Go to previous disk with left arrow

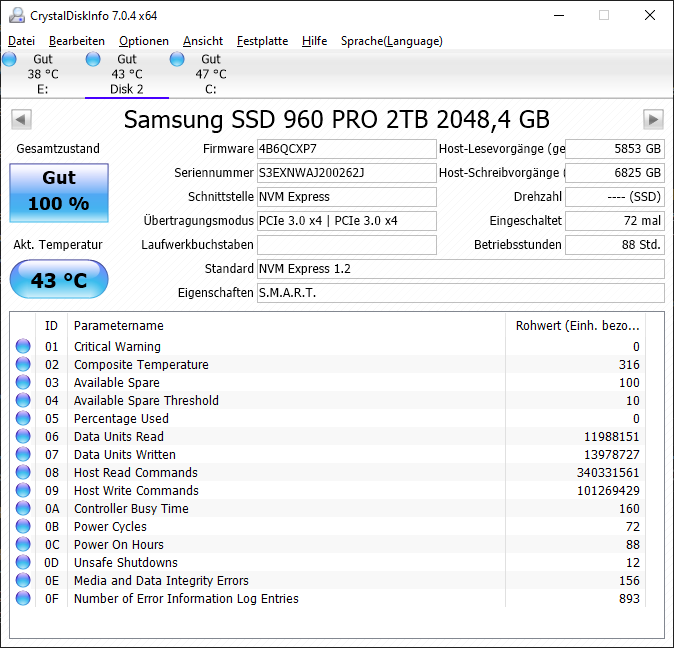(x=20, y=120)
